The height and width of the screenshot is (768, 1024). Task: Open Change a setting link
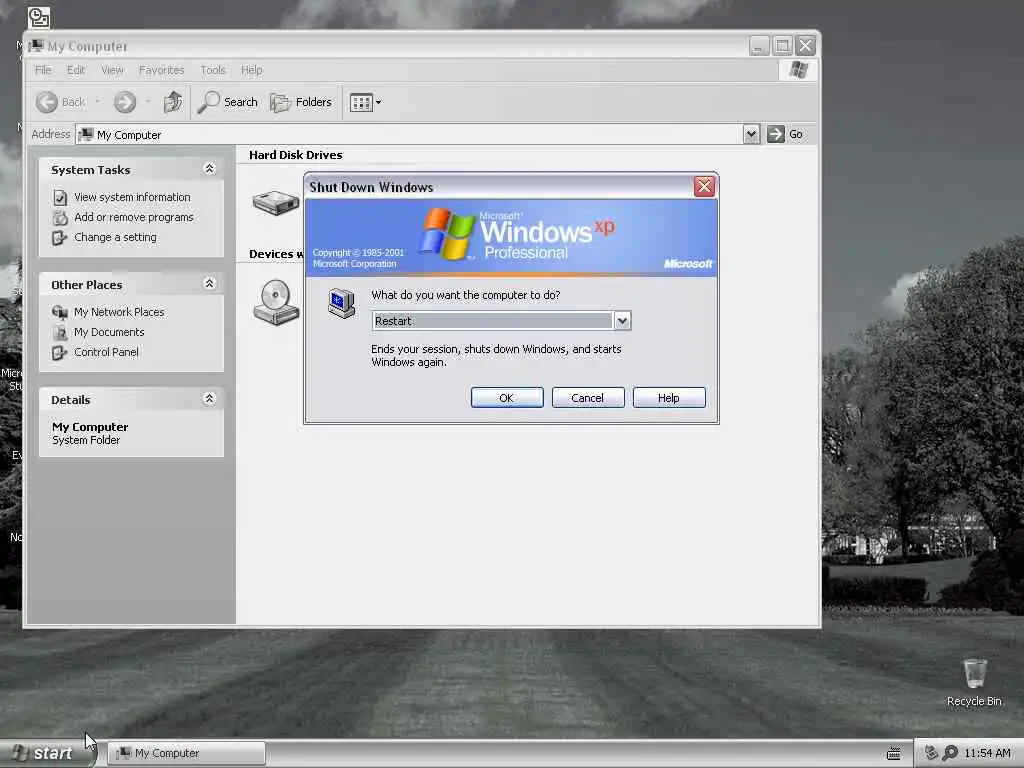pos(116,237)
